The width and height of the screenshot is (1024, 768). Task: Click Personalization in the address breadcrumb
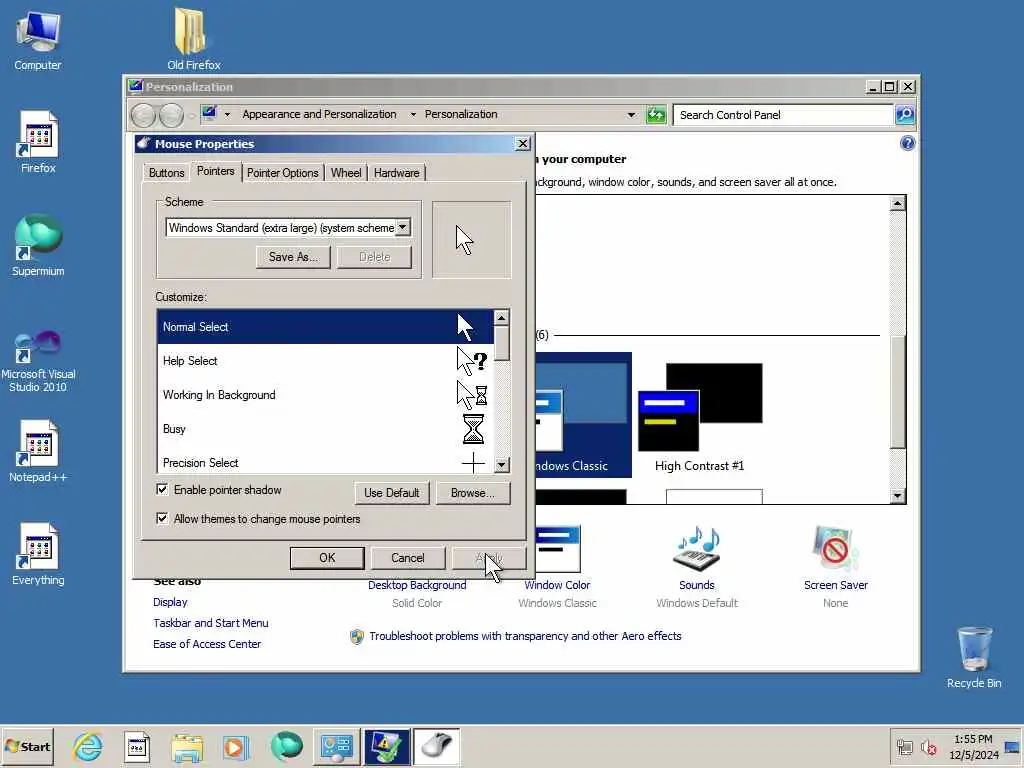click(461, 114)
